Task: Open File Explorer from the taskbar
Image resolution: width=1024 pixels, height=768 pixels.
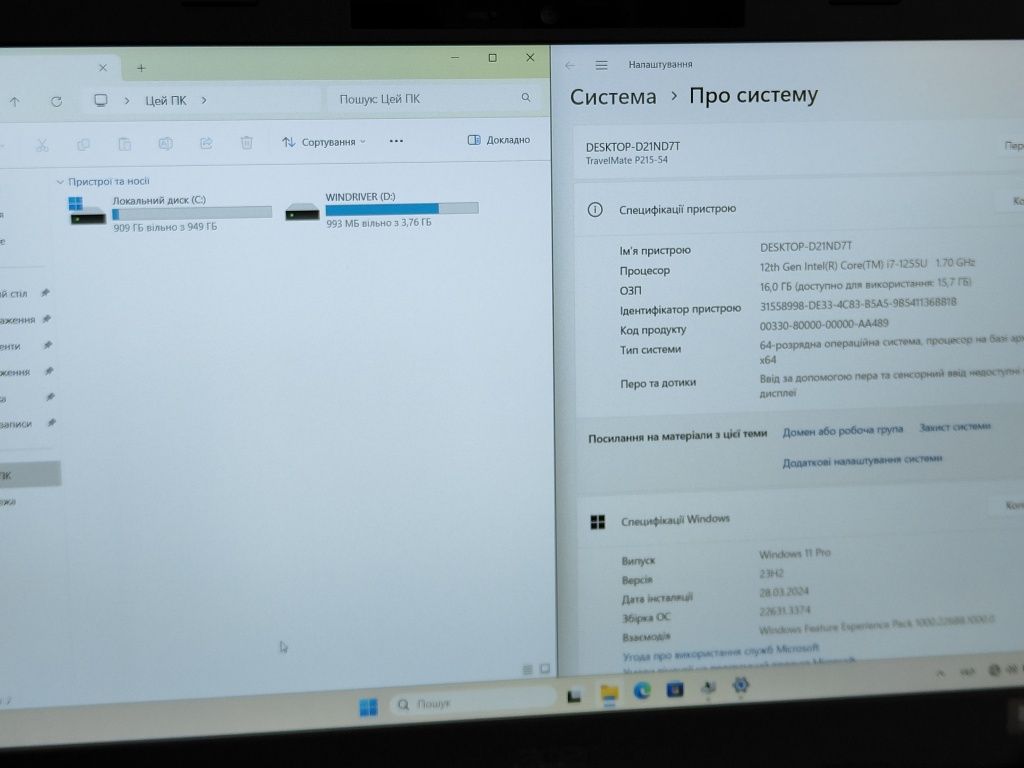Action: pos(609,694)
